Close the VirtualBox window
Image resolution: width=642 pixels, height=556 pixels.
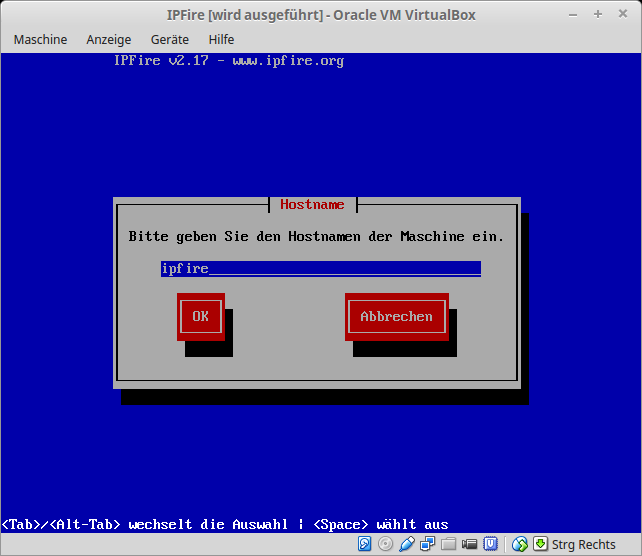coord(623,14)
